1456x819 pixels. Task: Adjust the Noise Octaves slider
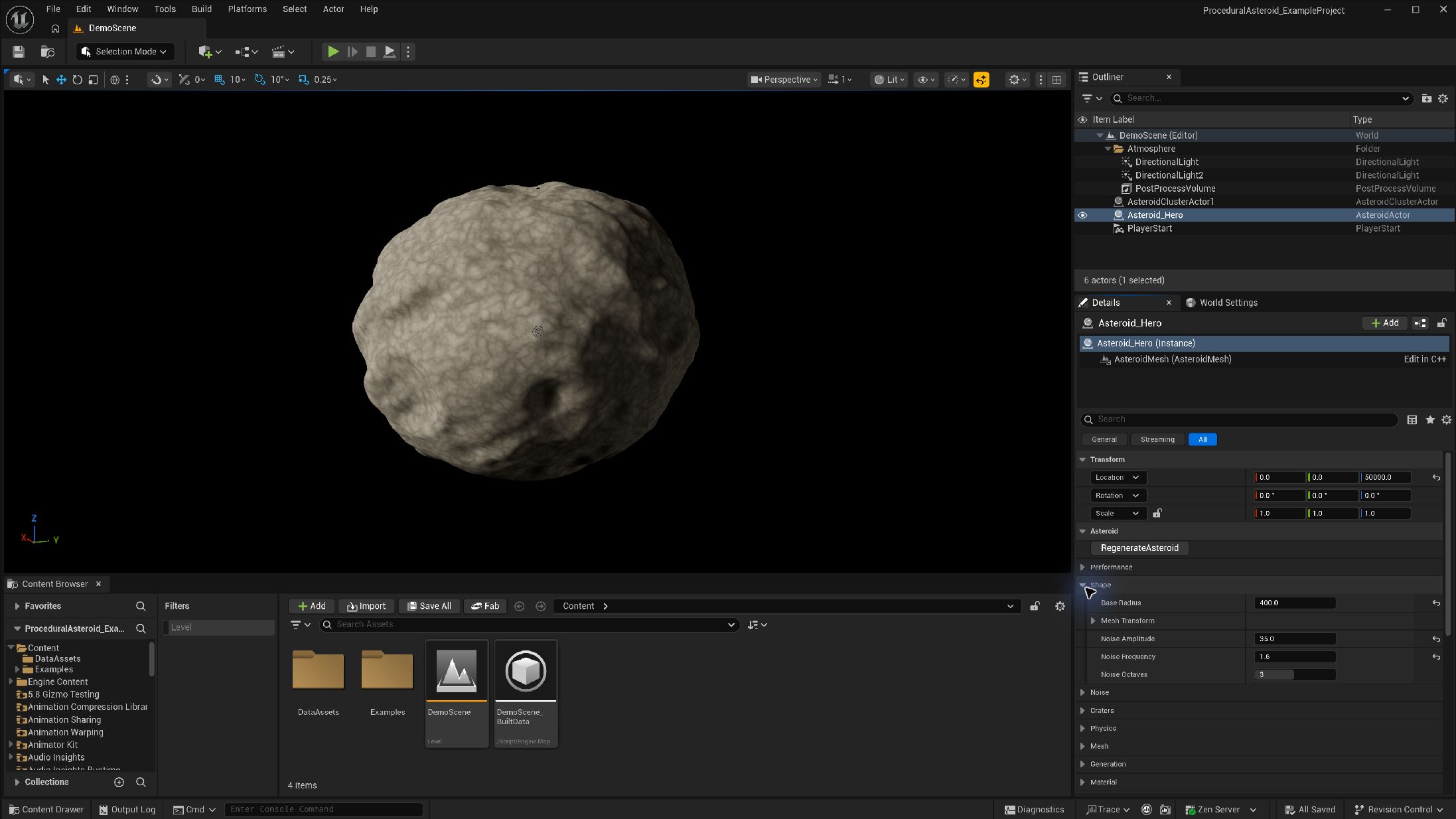(1295, 674)
